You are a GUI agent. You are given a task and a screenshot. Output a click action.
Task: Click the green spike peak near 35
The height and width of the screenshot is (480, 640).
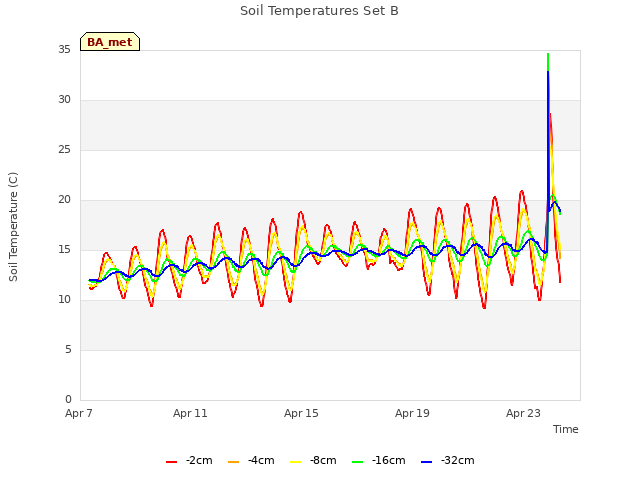548,54
